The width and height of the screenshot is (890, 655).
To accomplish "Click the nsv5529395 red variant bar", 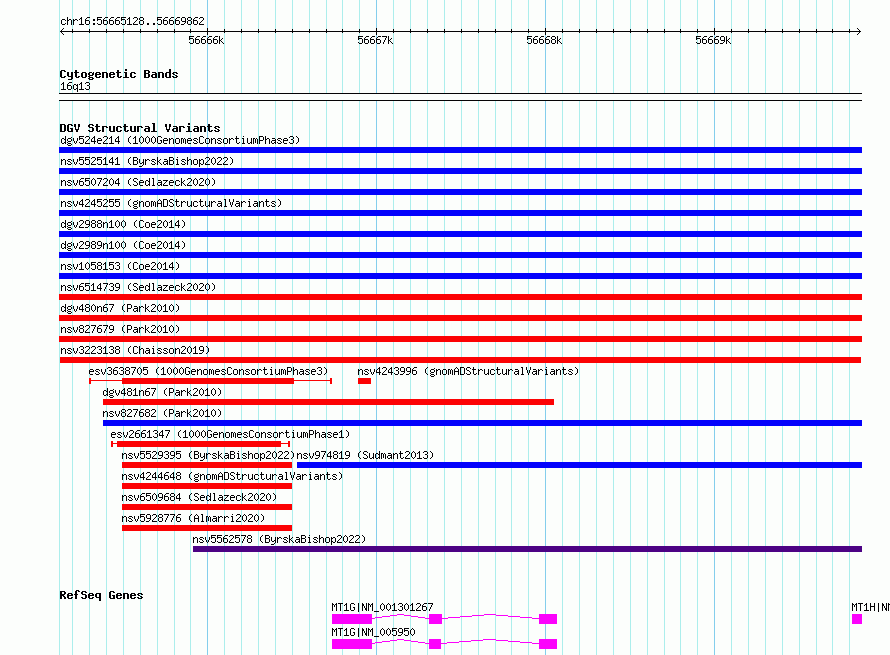I will coord(207,465).
